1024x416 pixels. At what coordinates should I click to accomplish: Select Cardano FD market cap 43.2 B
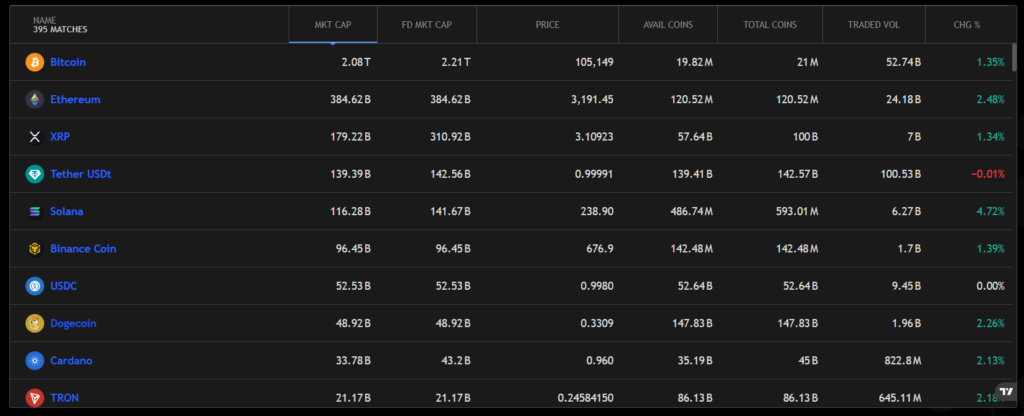coord(454,360)
